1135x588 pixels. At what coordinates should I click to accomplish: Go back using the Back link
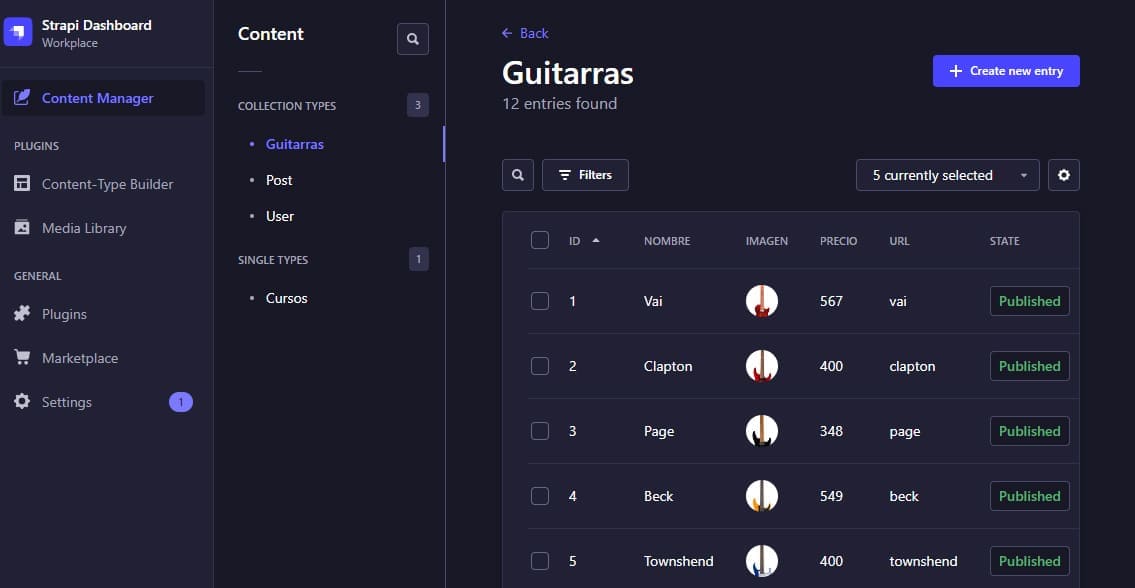(x=525, y=33)
